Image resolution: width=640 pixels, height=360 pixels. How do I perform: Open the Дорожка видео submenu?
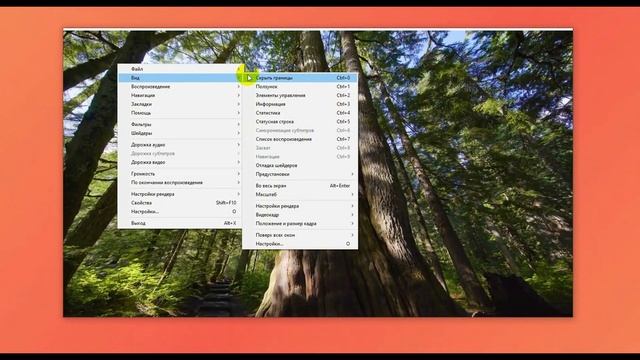point(180,162)
